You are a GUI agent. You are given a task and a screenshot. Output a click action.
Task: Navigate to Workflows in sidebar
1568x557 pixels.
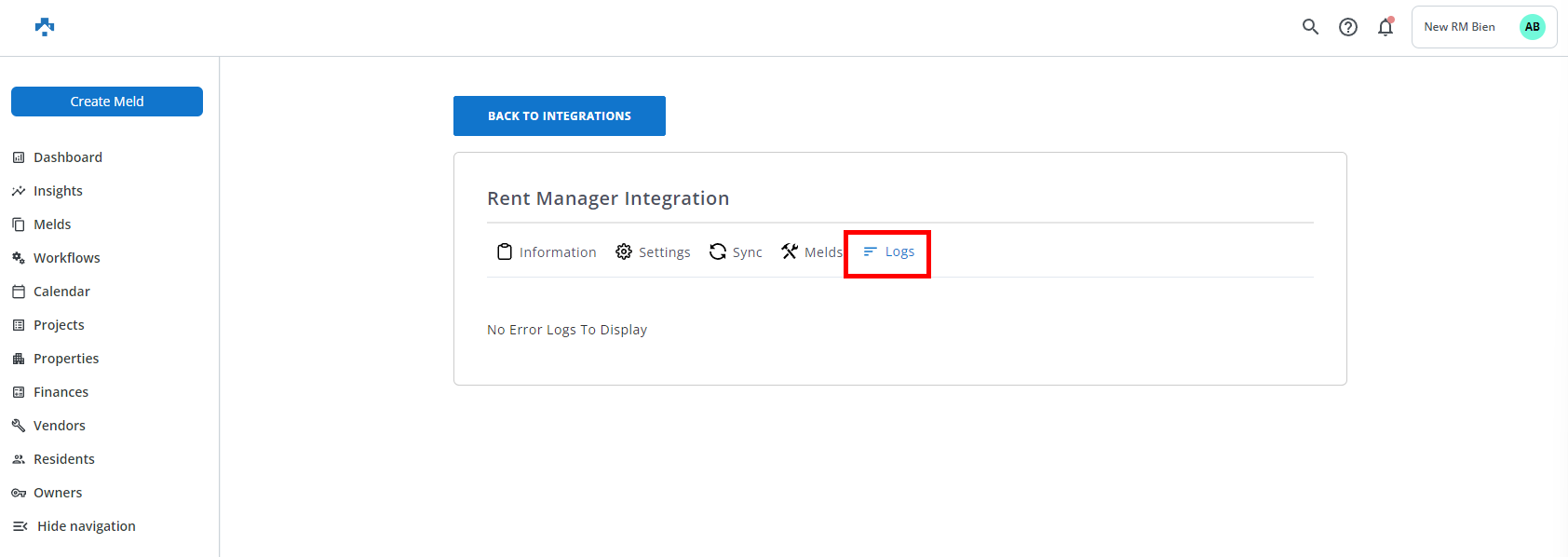tap(66, 258)
